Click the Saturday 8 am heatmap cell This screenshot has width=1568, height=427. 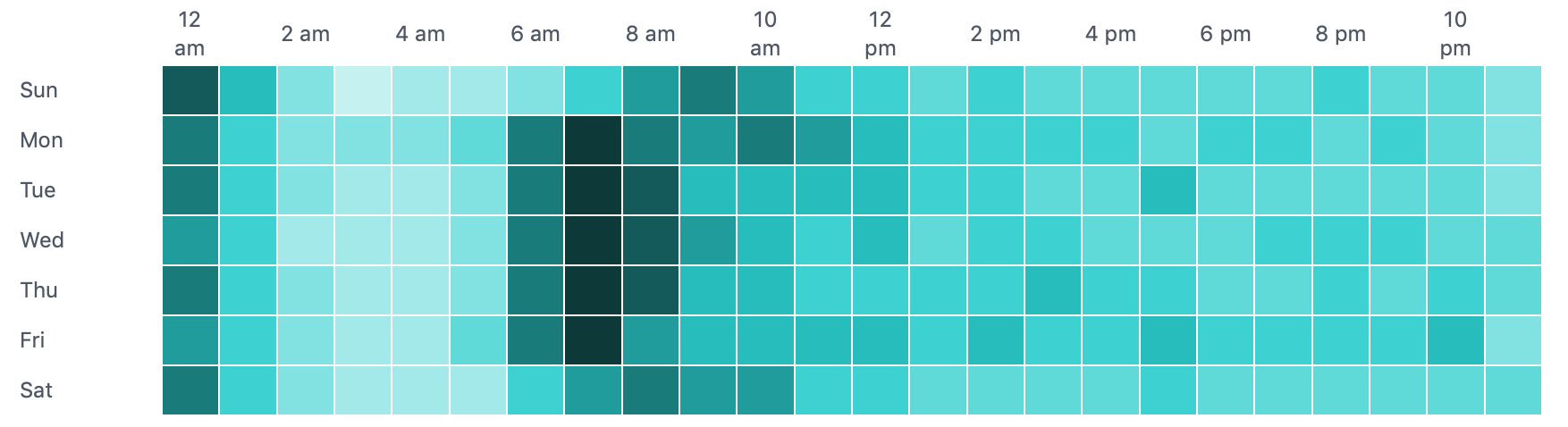point(651,390)
